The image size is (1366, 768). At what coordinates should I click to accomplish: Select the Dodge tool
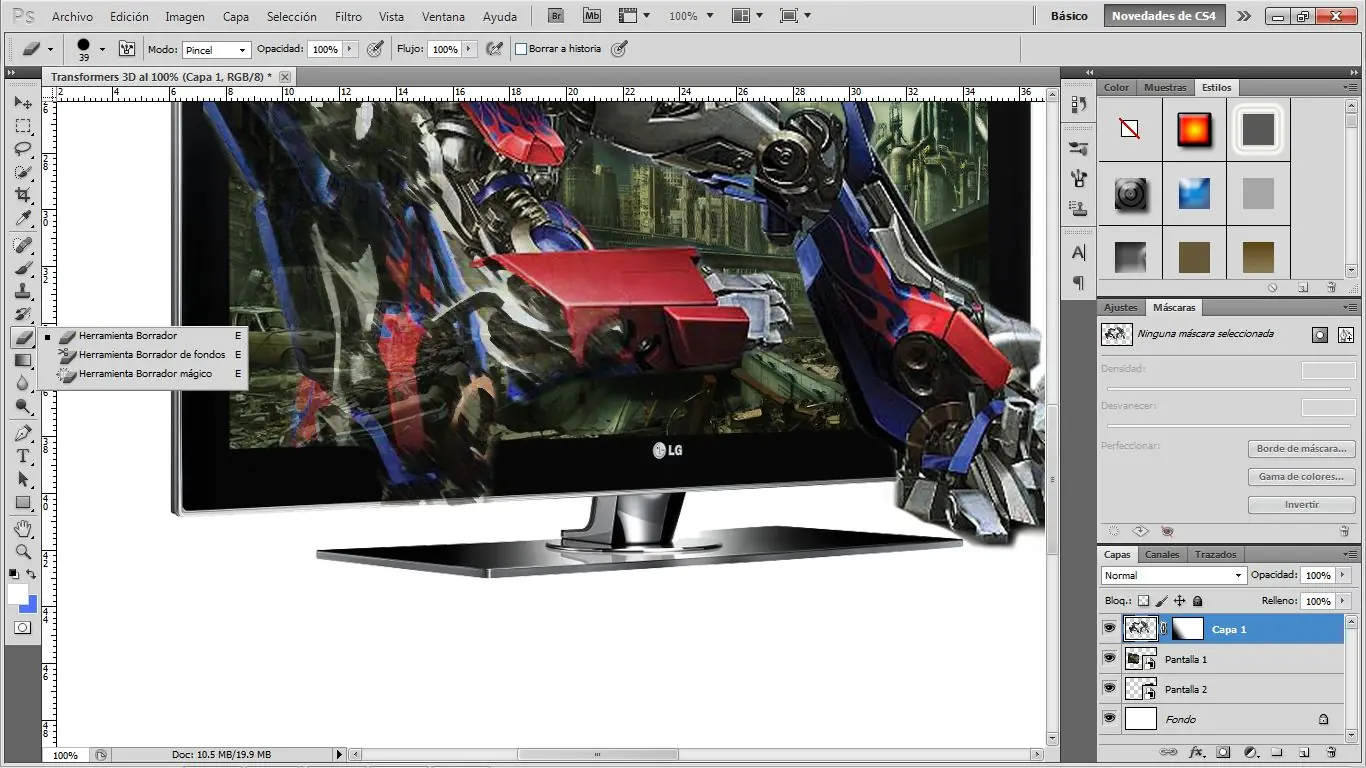(x=23, y=406)
